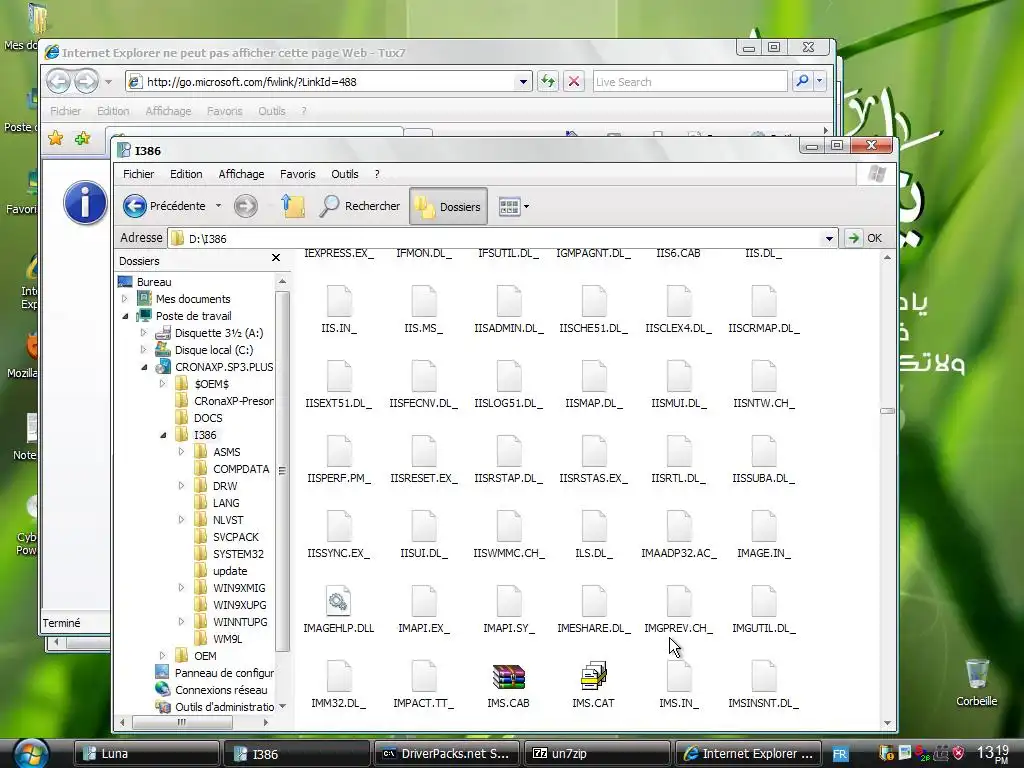Expand the WIN9XMIG folder node

coord(182,588)
